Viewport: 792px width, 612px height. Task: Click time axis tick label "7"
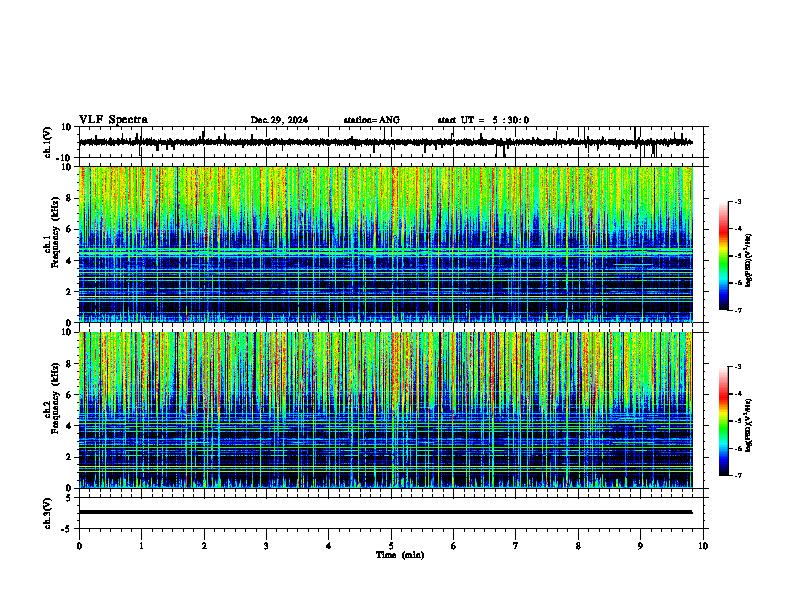click(516, 546)
